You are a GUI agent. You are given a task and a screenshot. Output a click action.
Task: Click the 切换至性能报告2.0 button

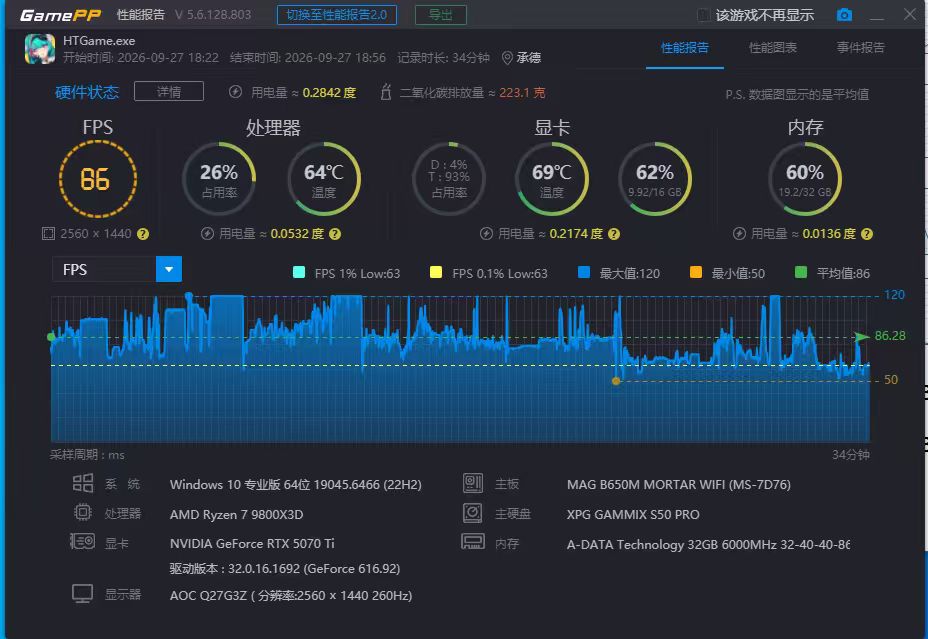337,15
